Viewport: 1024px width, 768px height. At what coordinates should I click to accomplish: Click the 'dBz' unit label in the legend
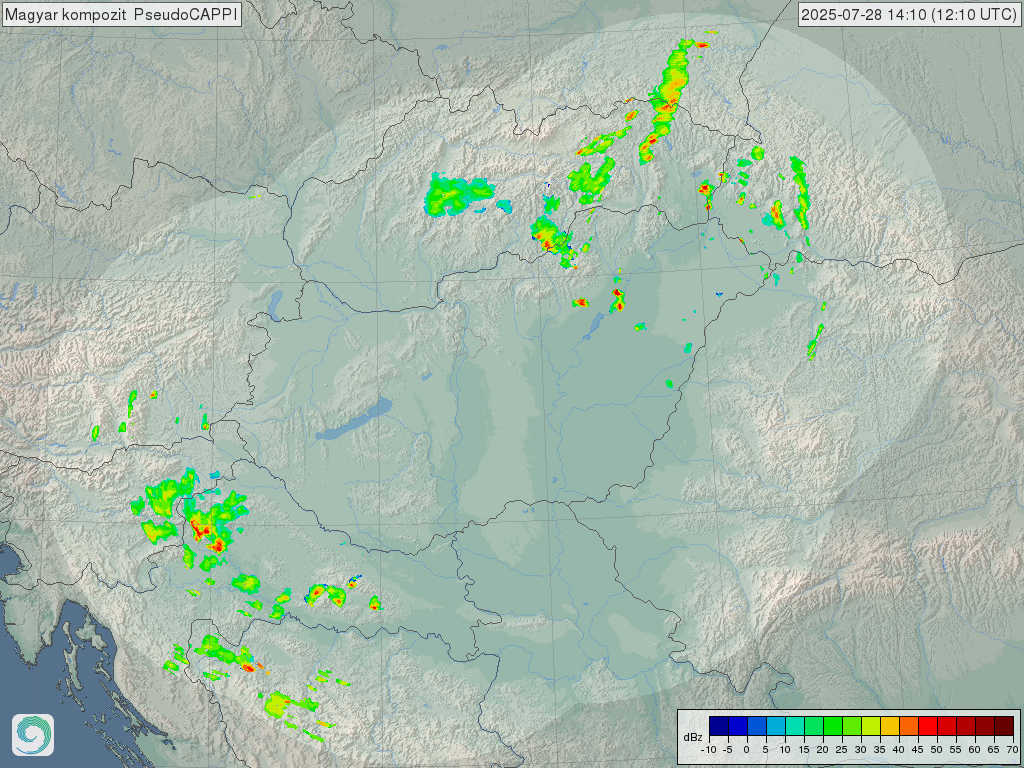pyautogui.click(x=693, y=737)
